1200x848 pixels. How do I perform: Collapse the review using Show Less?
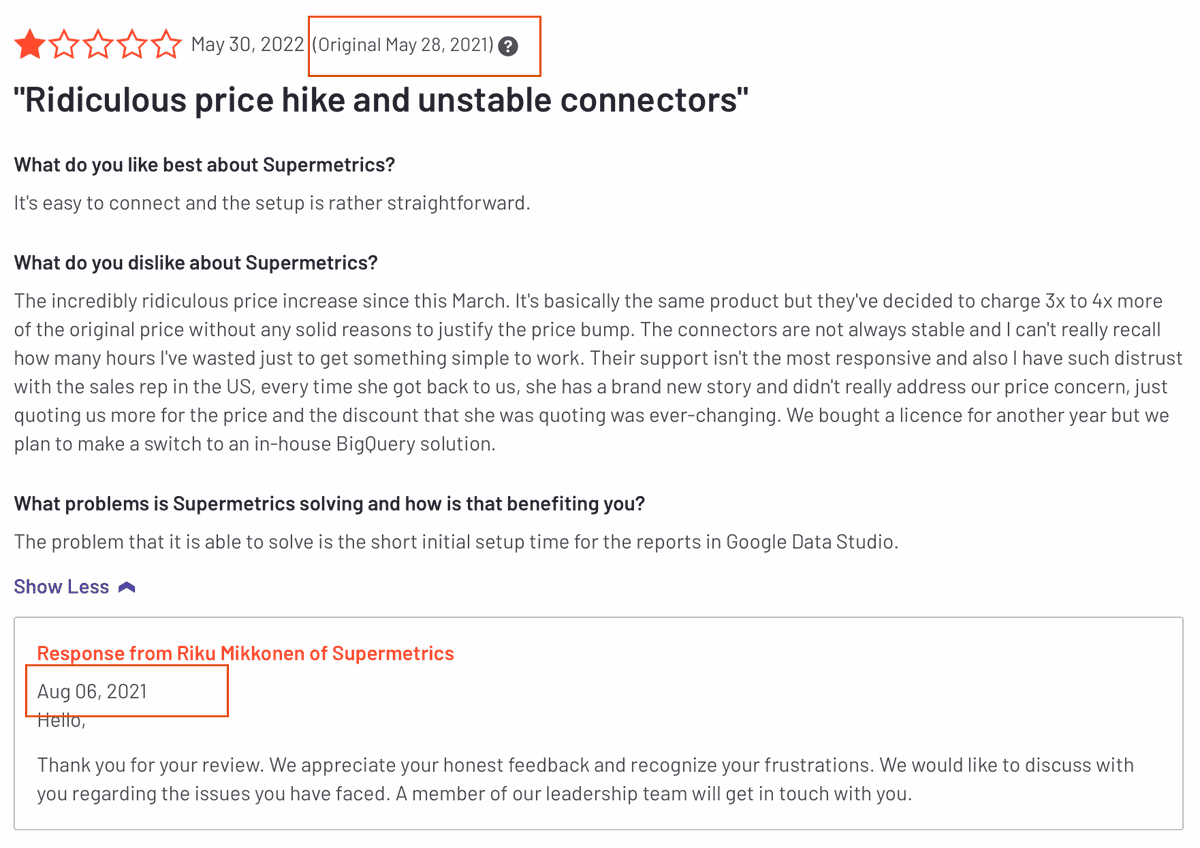coord(61,586)
